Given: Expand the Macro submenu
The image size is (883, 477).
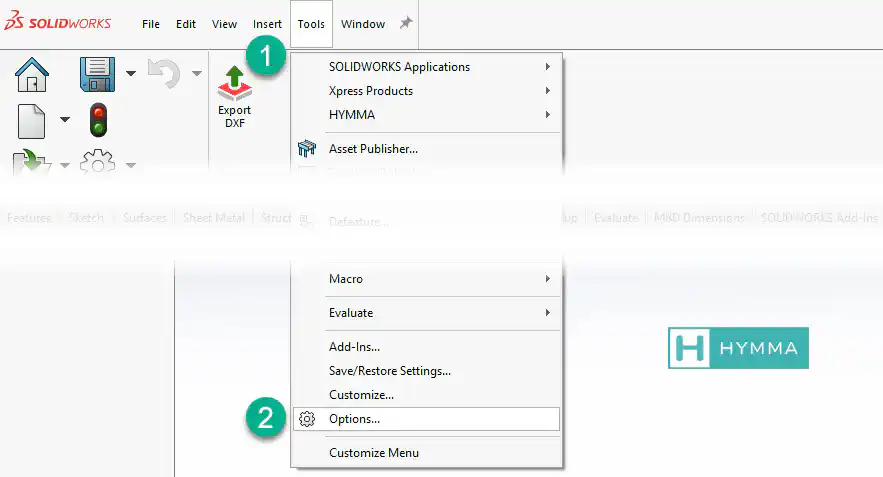Looking at the screenshot, I should click(426, 279).
